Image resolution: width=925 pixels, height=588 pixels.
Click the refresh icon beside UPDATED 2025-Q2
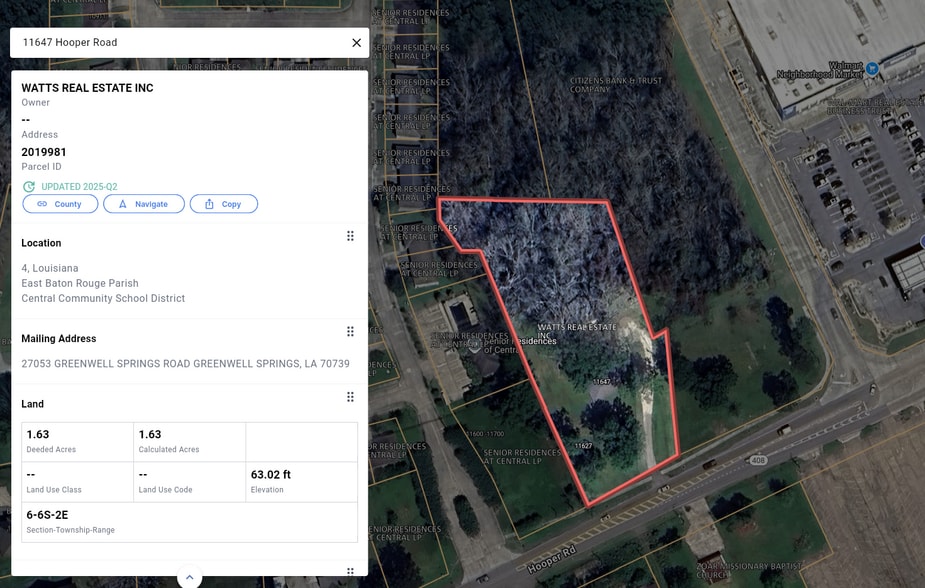click(x=28, y=186)
